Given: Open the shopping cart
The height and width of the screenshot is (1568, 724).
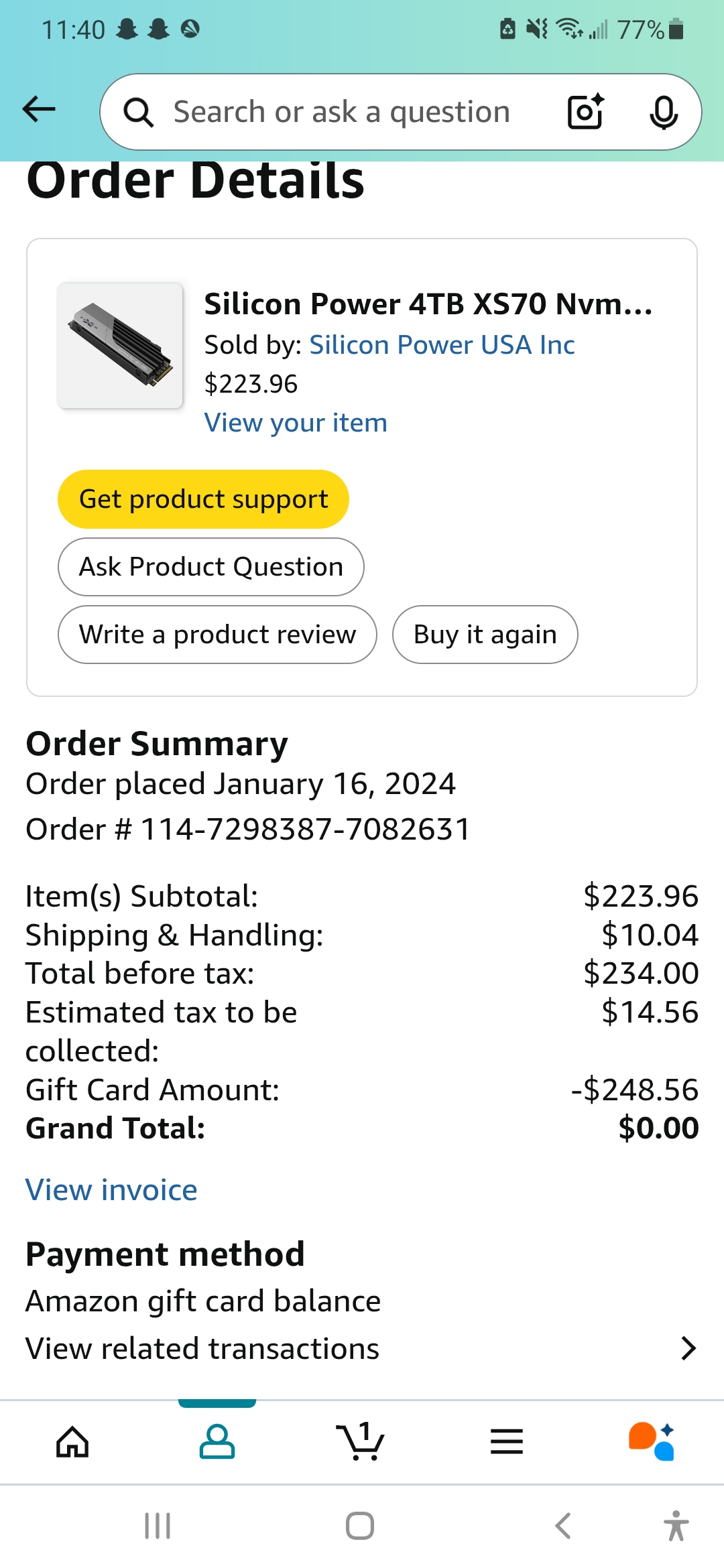Looking at the screenshot, I should point(361,1441).
